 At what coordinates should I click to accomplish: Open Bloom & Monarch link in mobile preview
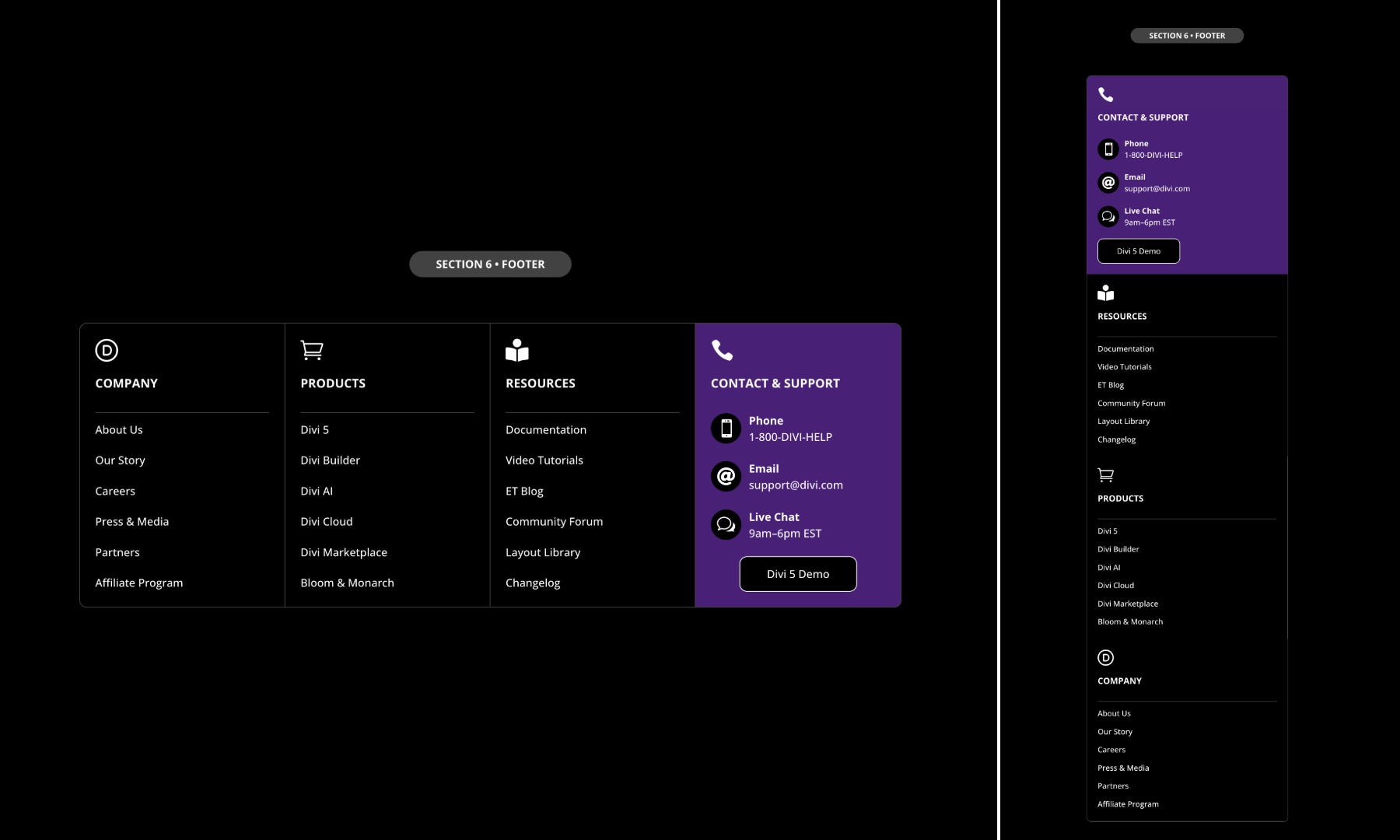point(1130,622)
